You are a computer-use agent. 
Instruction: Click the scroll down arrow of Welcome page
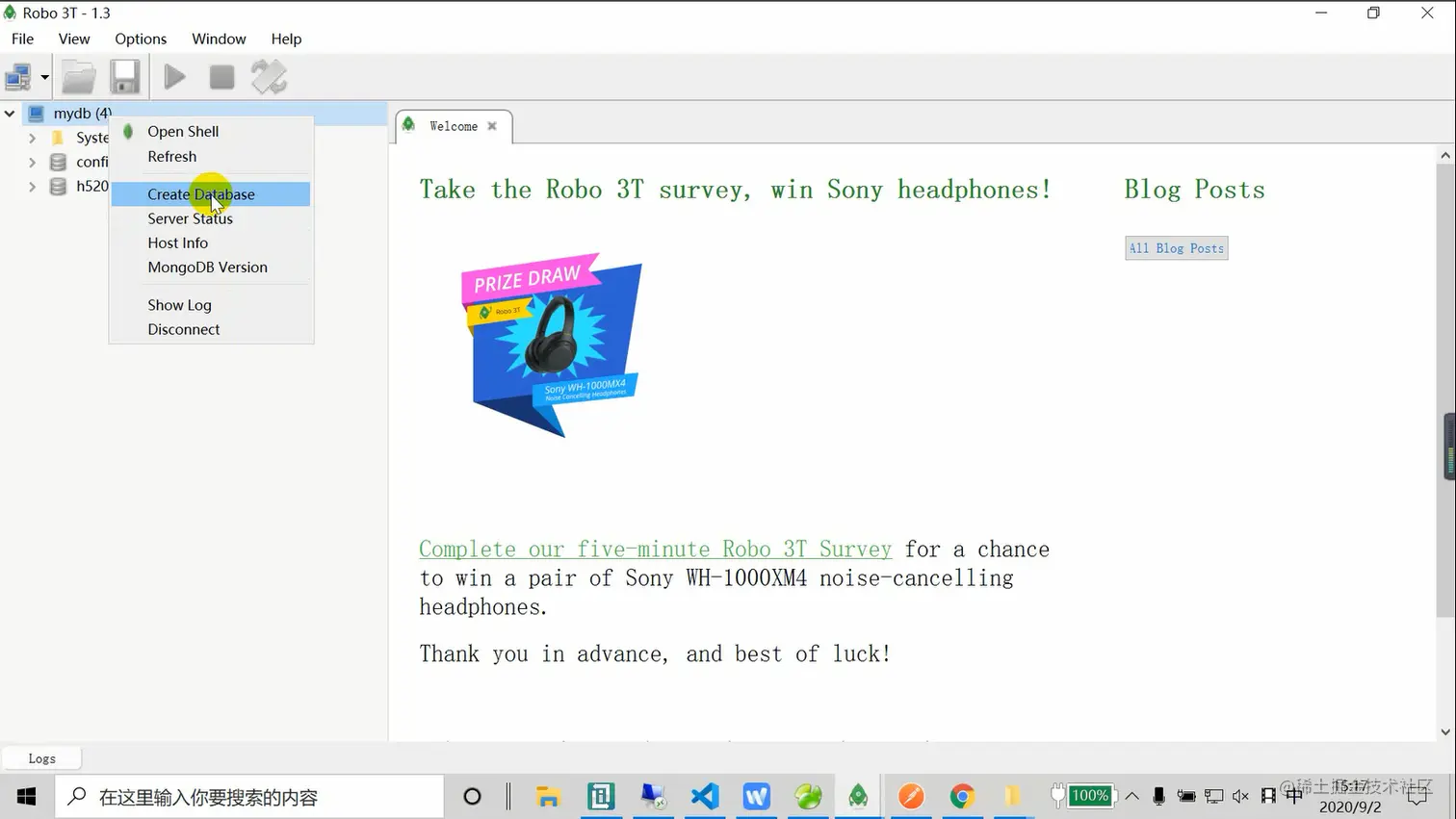click(x=1445, y=731)
